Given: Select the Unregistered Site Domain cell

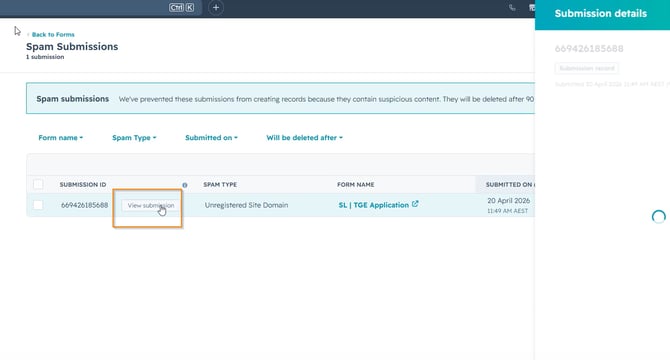Looking at the screenshot, I should click(x=246, y=205).
